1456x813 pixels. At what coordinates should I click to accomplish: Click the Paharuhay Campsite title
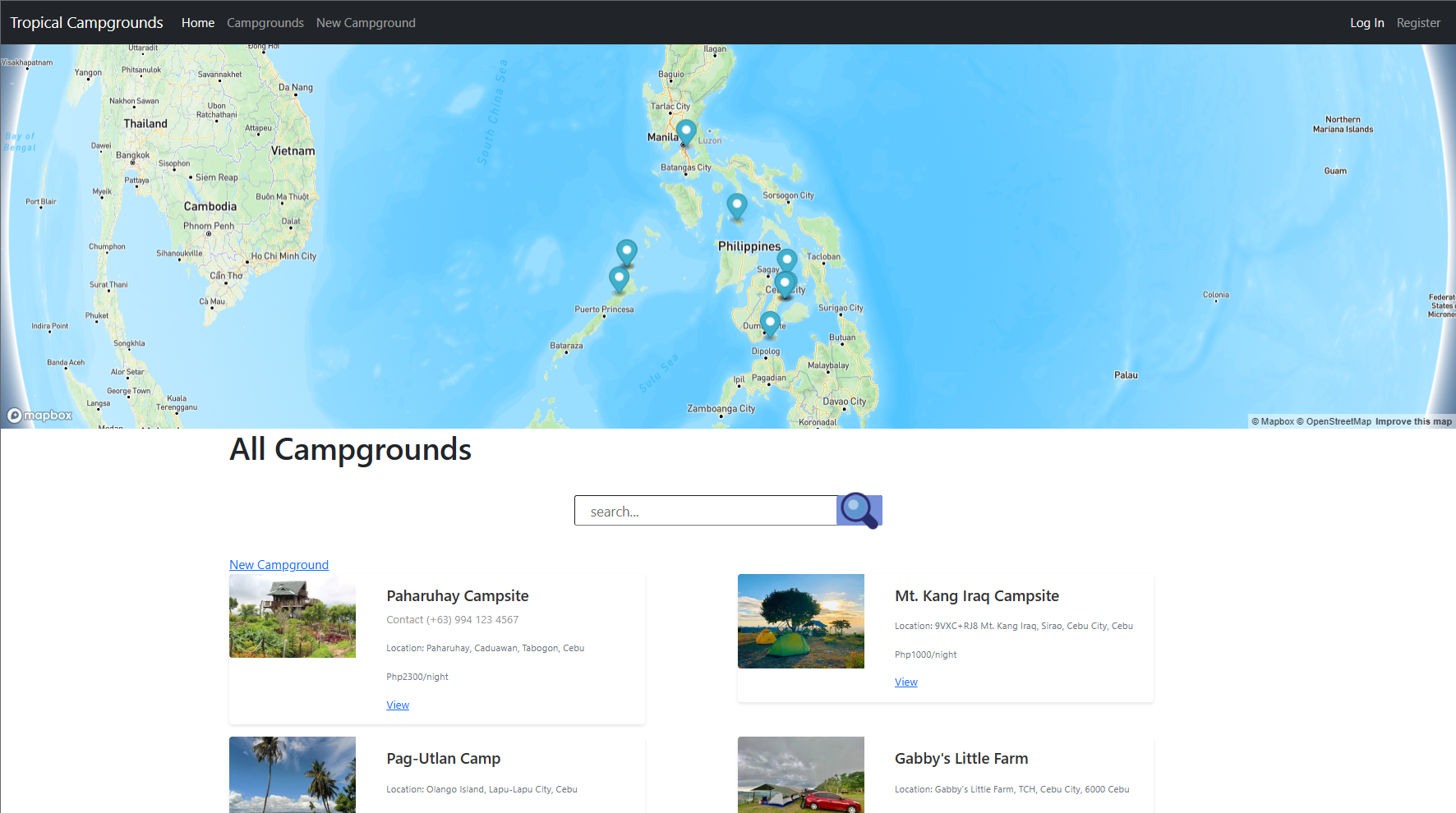click(458, 596)
